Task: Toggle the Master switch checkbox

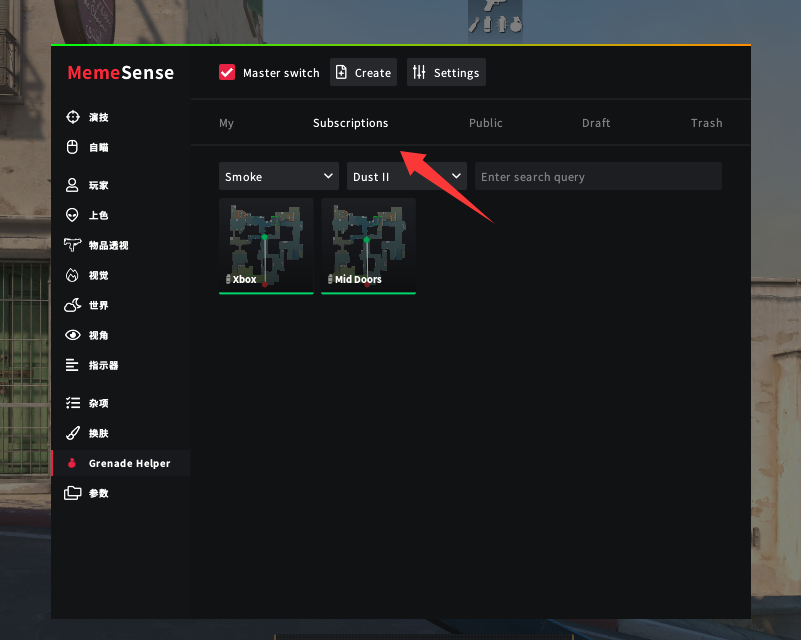Action: pyautogui.click(x=227, y=73)
